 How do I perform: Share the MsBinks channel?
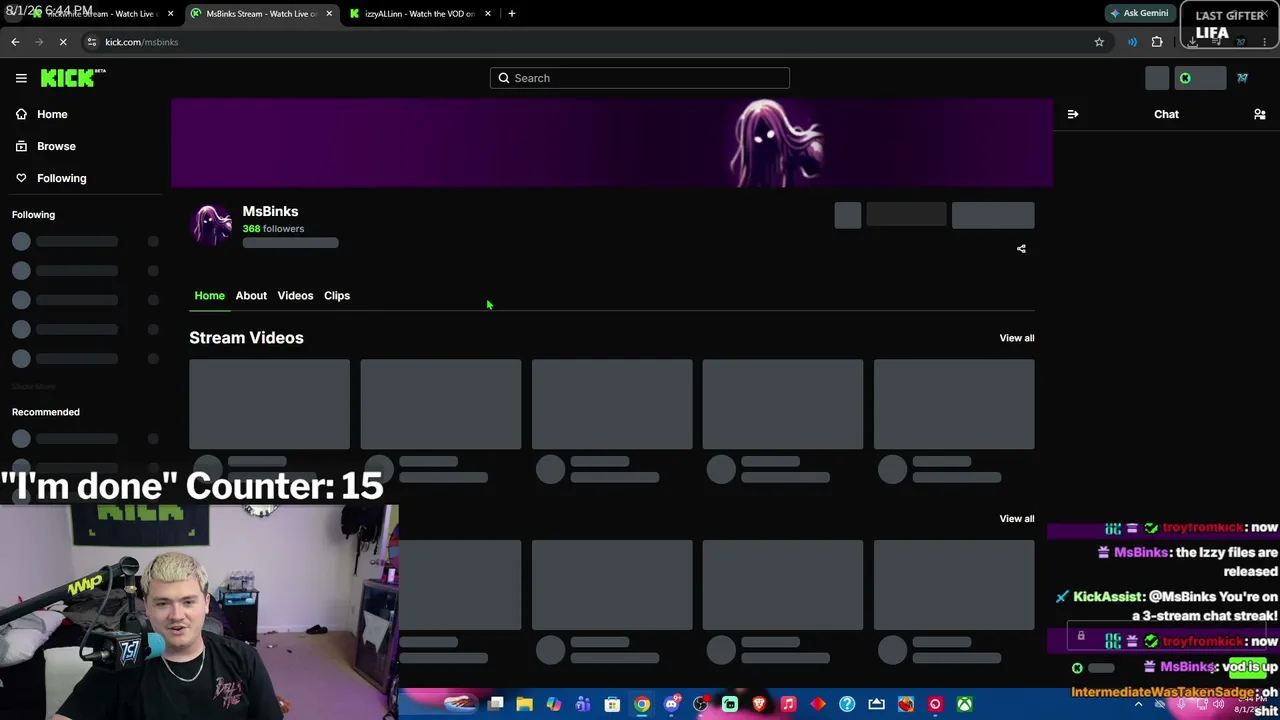point(1021,249)
